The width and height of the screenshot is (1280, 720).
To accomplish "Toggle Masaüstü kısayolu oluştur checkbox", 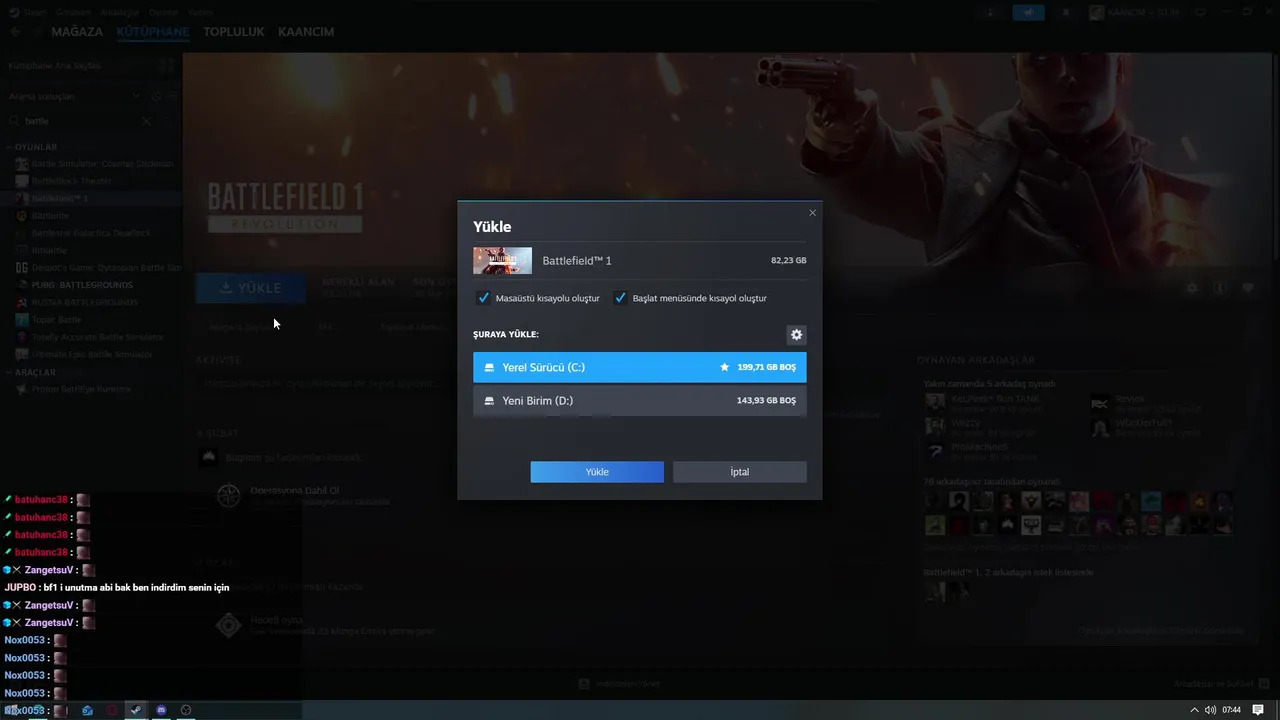I will [485, 298].
